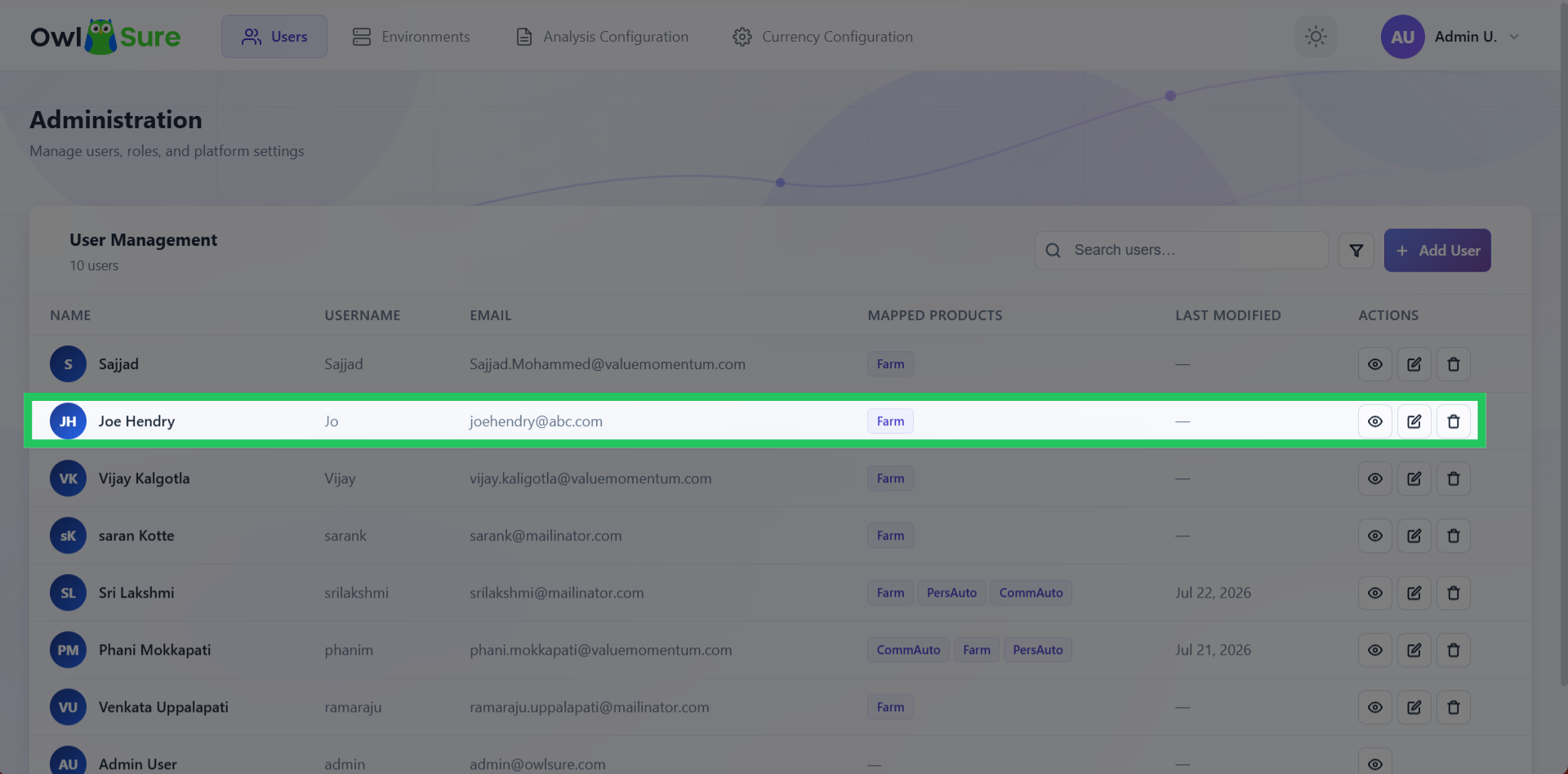This screenshot has width=1568, height=774.
Task: Open the user filter options
Action: click(1356, 251)
